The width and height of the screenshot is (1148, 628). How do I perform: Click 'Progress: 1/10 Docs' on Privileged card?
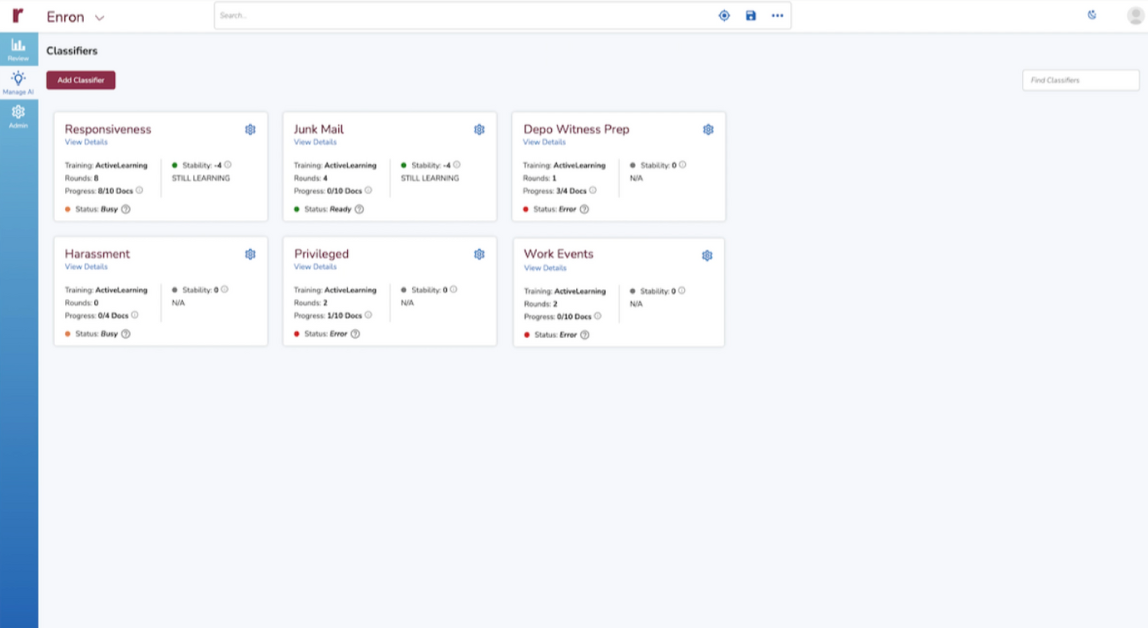click(327, 315)
